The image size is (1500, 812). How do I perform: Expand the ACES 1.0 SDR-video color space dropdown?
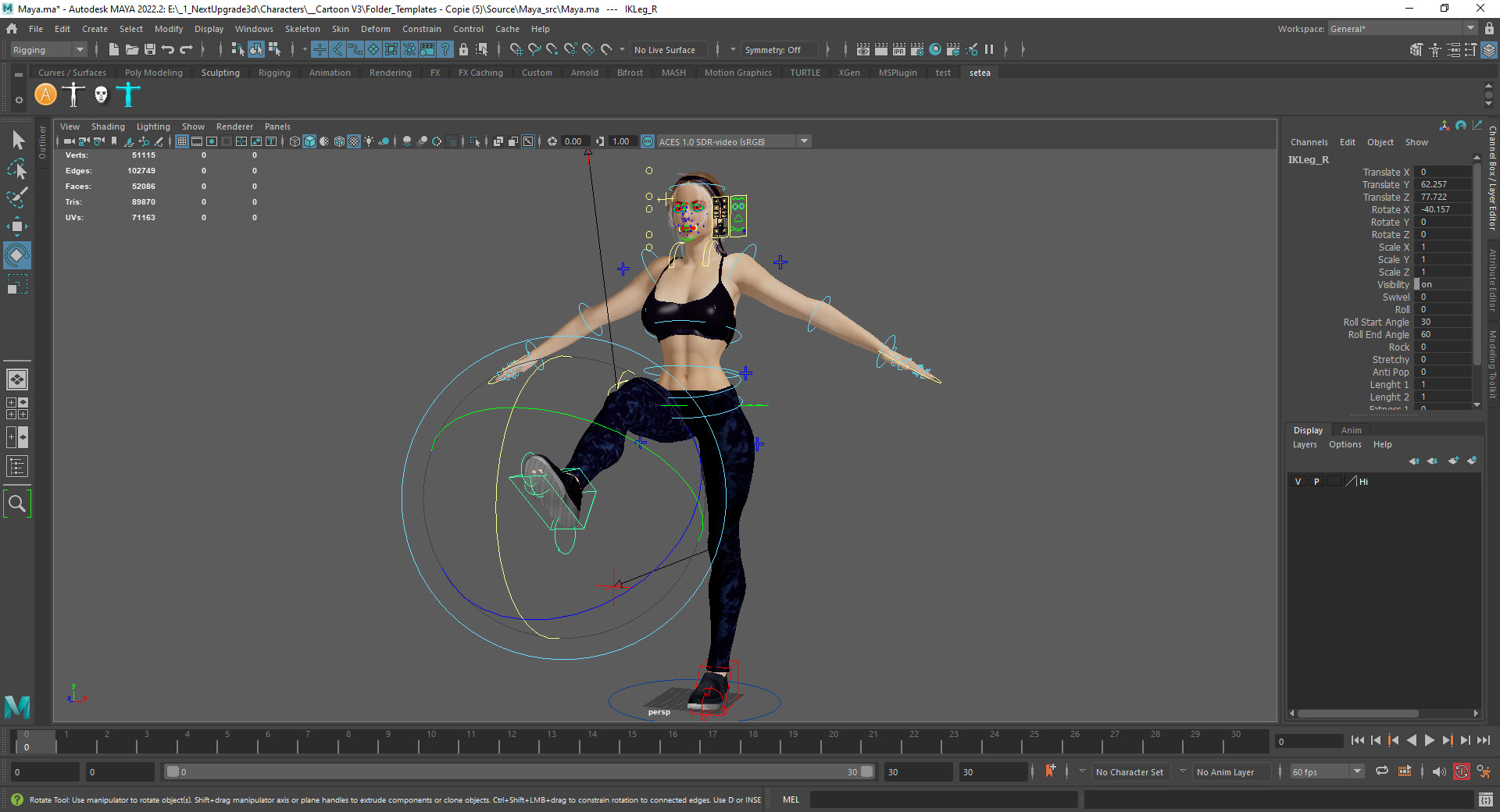click(804, 141)
